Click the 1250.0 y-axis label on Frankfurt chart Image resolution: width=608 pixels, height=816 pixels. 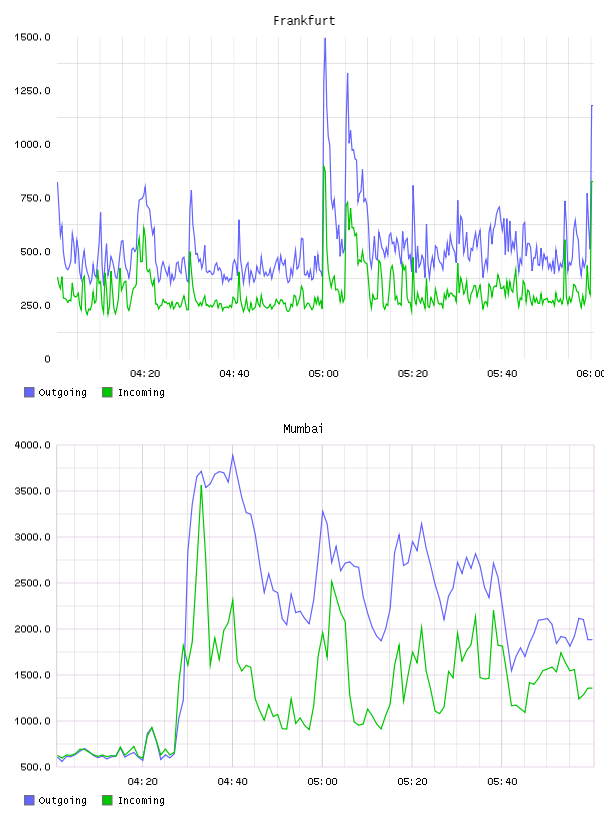click(32, 91)
